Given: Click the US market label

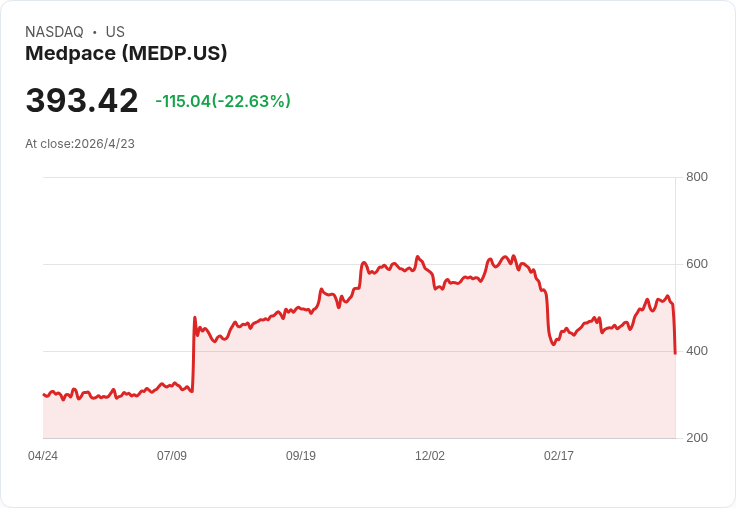Looking at the screenshot, I should click(115, 32).
